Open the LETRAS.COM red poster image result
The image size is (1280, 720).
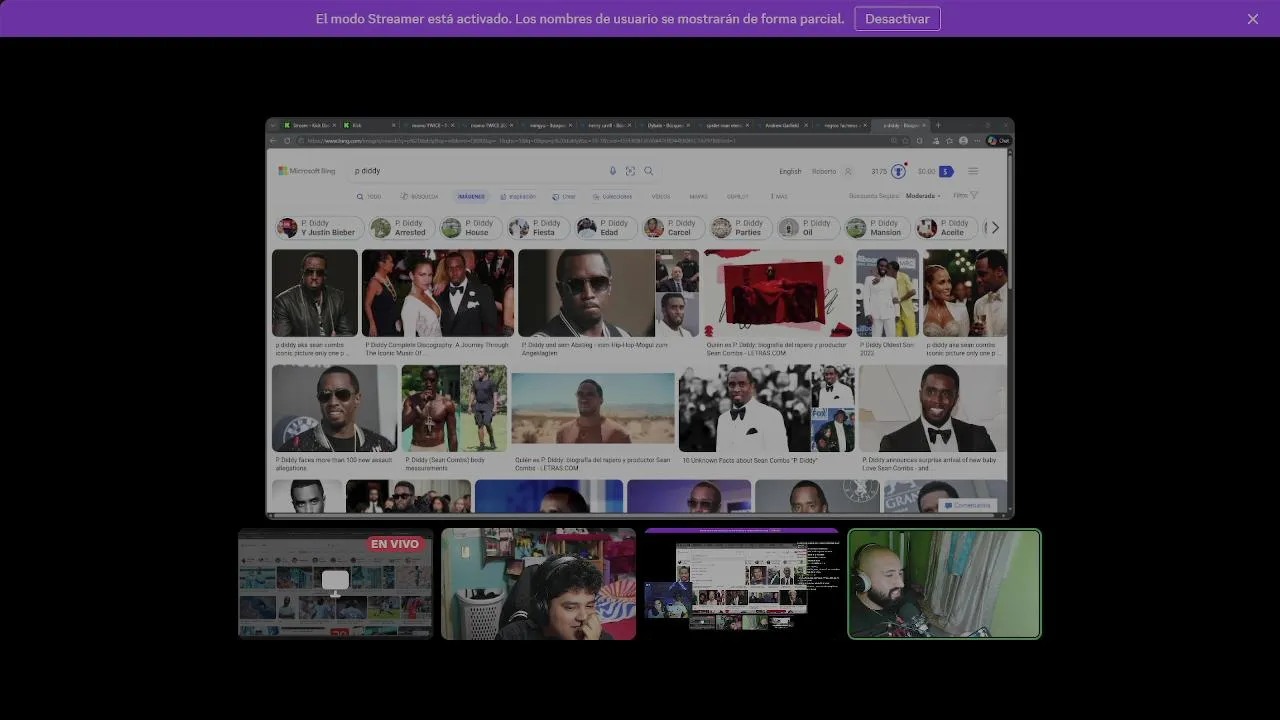point(778,293)
